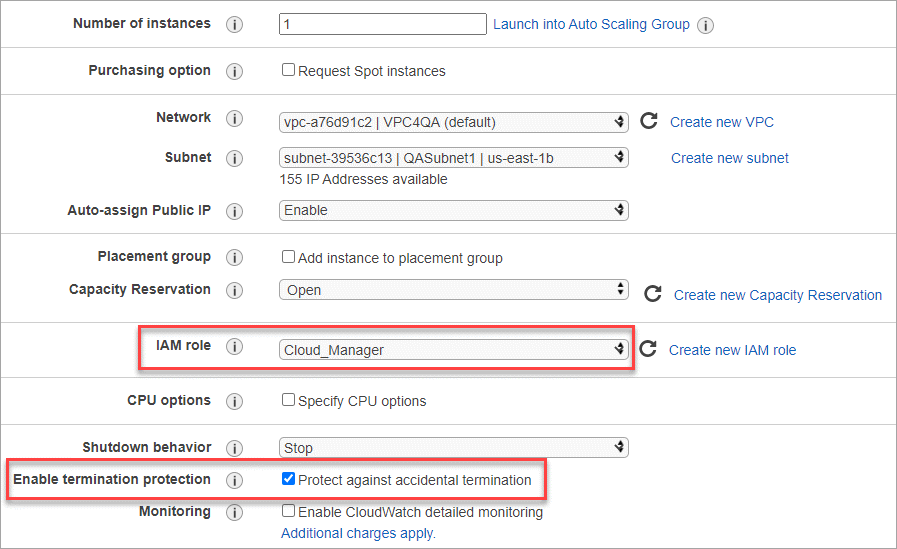The height and width of the screenshot is (549, 897).
Task: Click the Number of instances input field
Action: click(x=382, y=24)
